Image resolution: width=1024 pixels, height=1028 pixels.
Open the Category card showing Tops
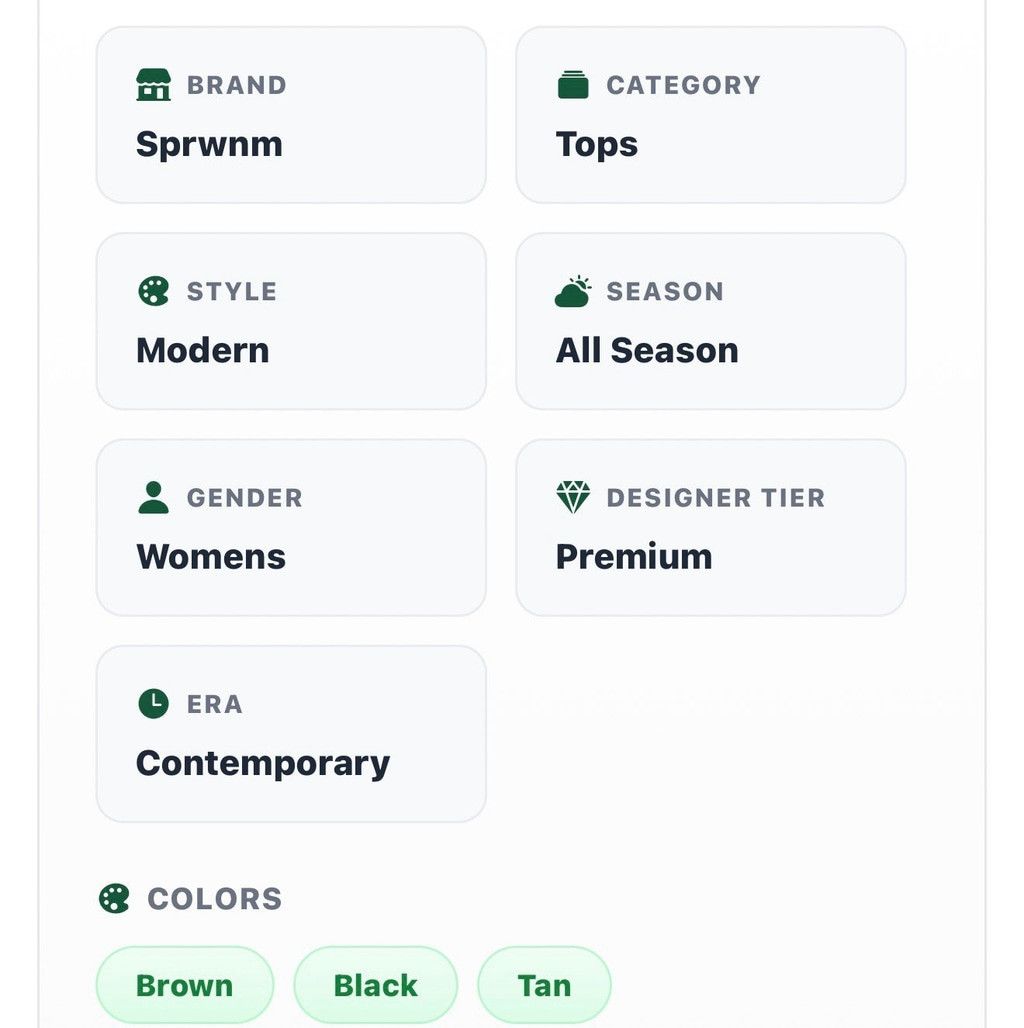click(x=711, y=115)
